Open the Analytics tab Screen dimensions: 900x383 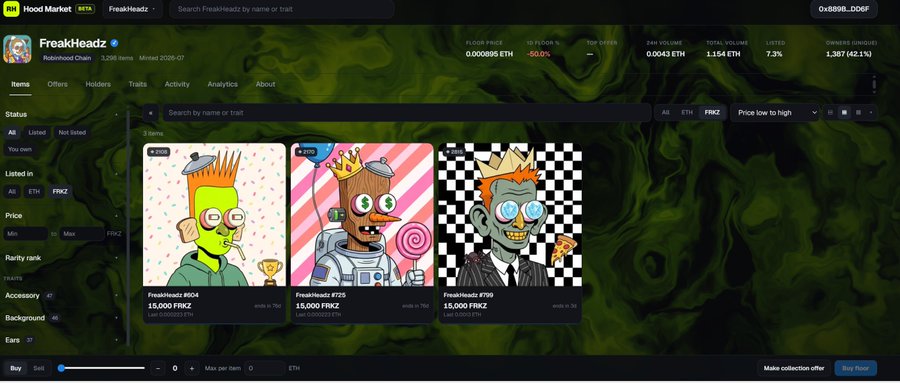tap(223, 84)
